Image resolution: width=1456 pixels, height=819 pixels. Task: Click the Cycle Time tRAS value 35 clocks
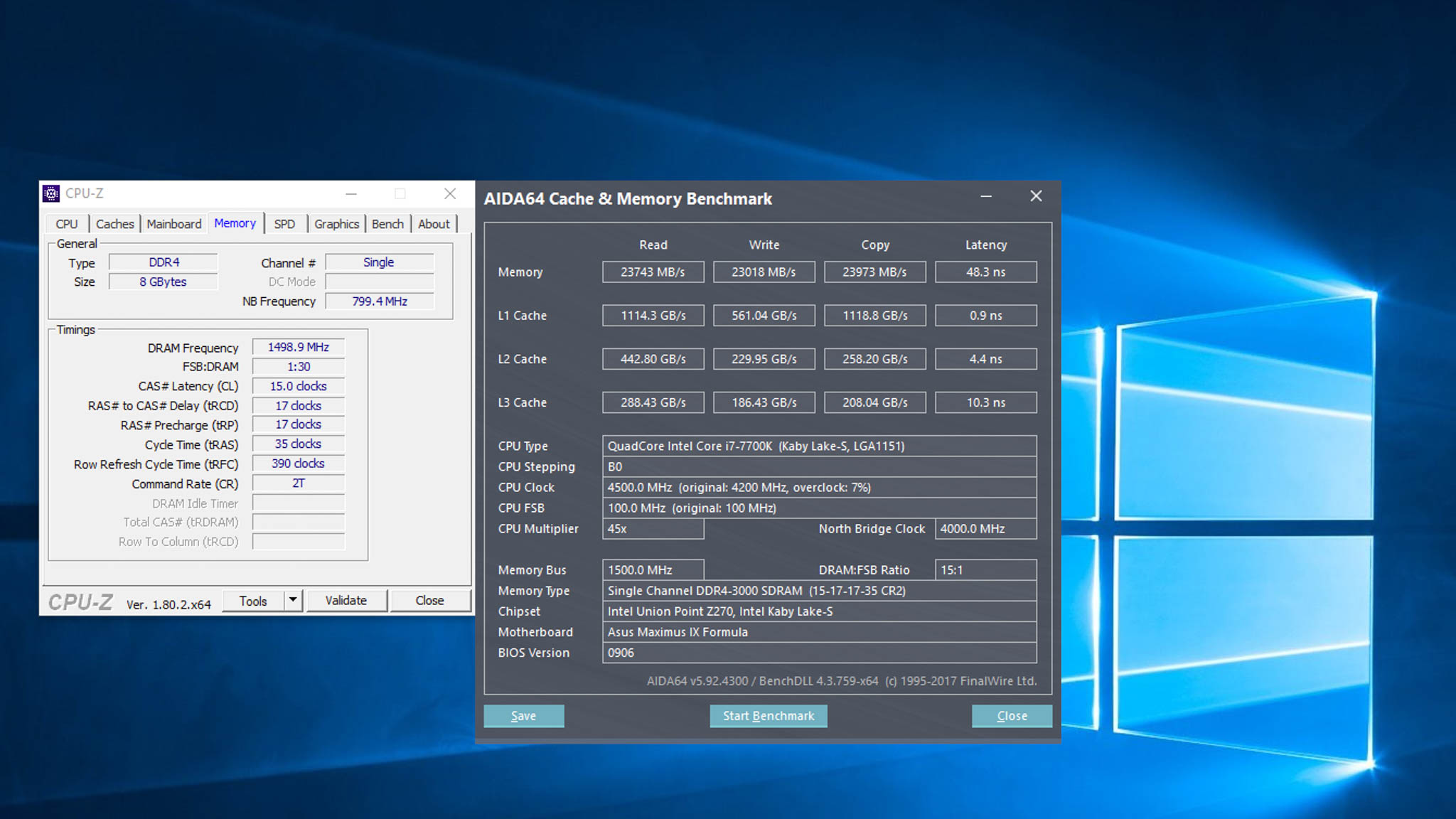[299, 444]
